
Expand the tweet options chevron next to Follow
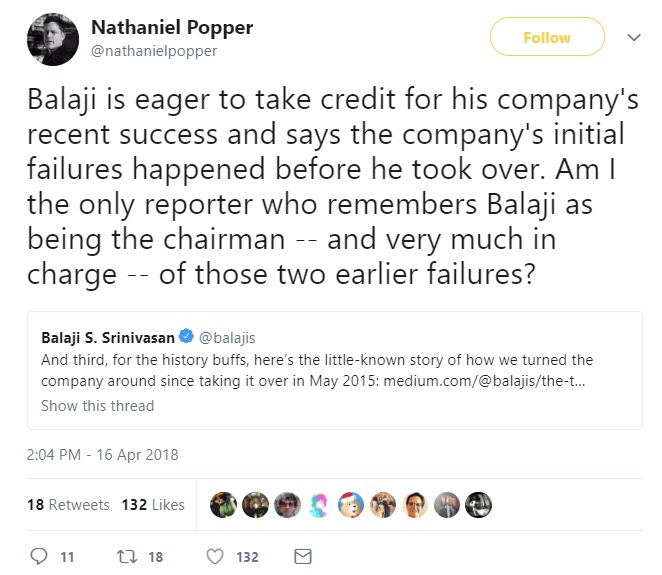(634, 37)
